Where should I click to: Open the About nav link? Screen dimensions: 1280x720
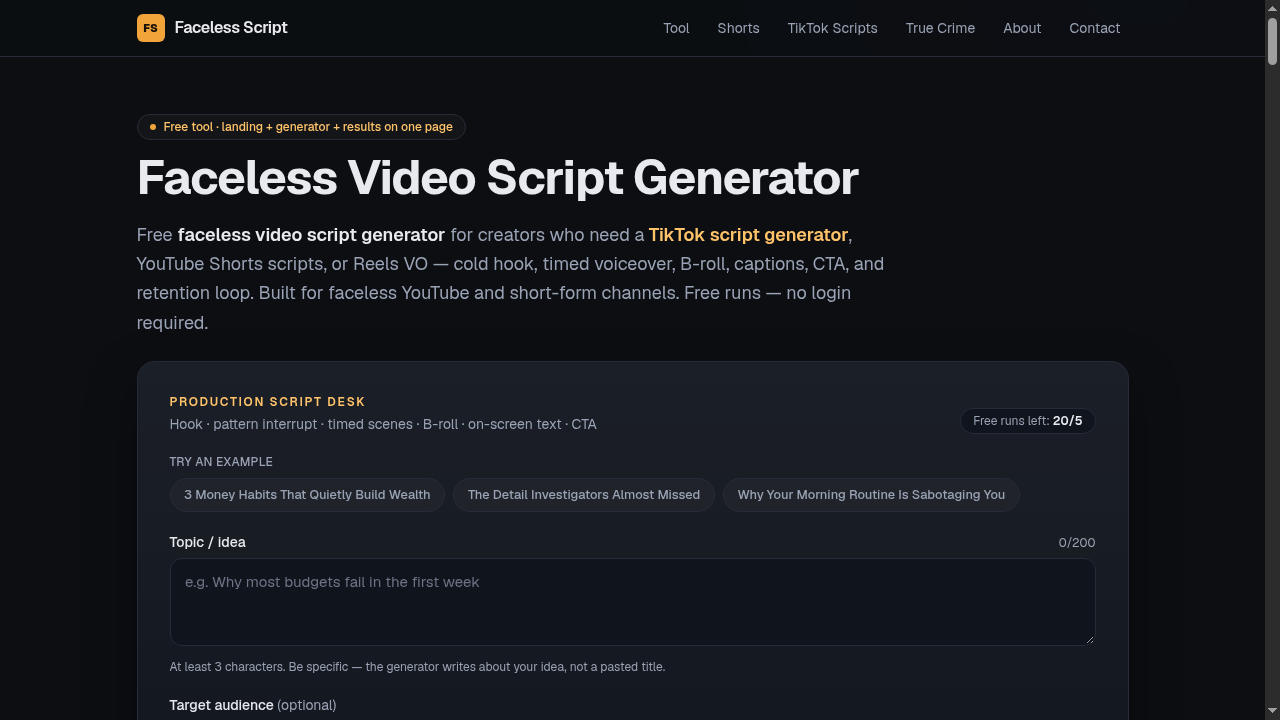click(1022, 28)
